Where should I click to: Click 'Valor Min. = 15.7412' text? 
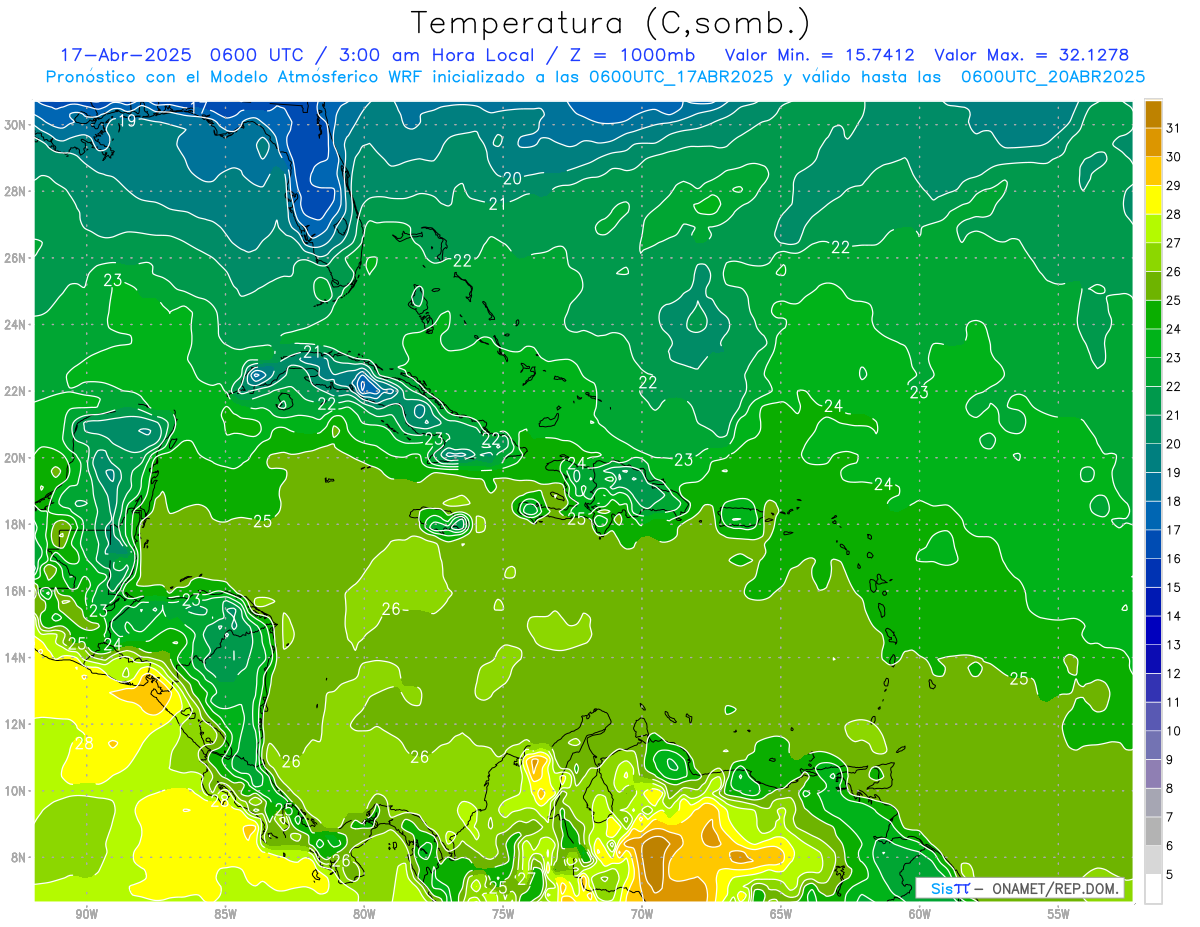(x=820, y=55)
